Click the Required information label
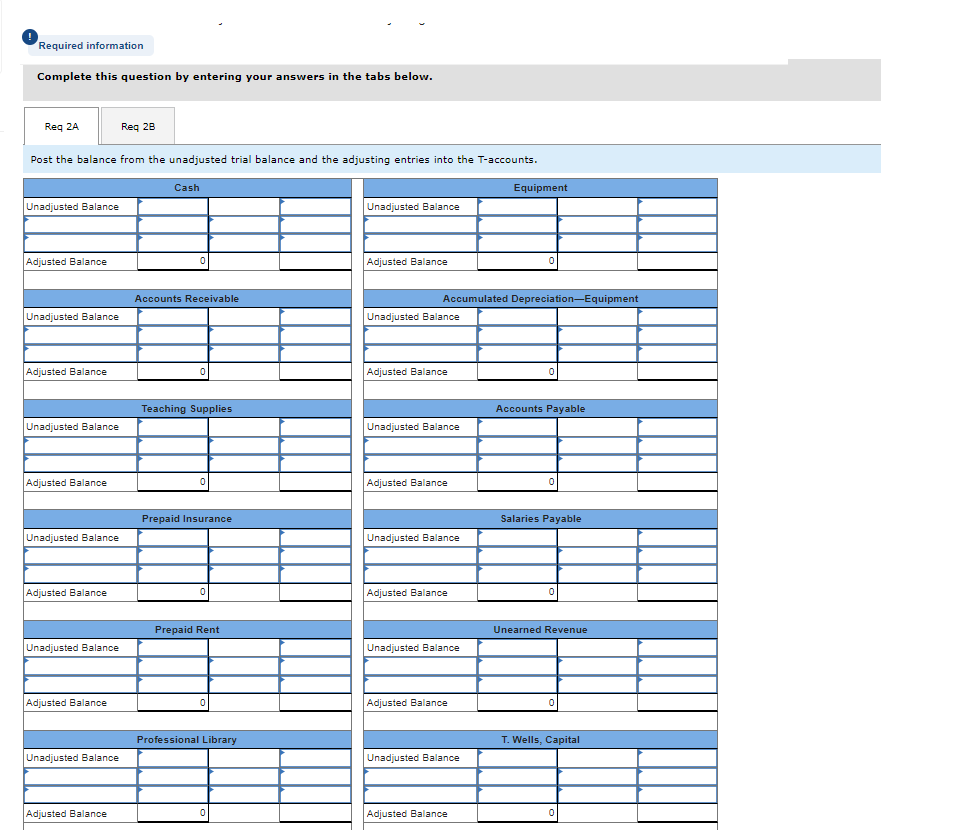This screenshot has width=977, height=830. tap(90, 45)
